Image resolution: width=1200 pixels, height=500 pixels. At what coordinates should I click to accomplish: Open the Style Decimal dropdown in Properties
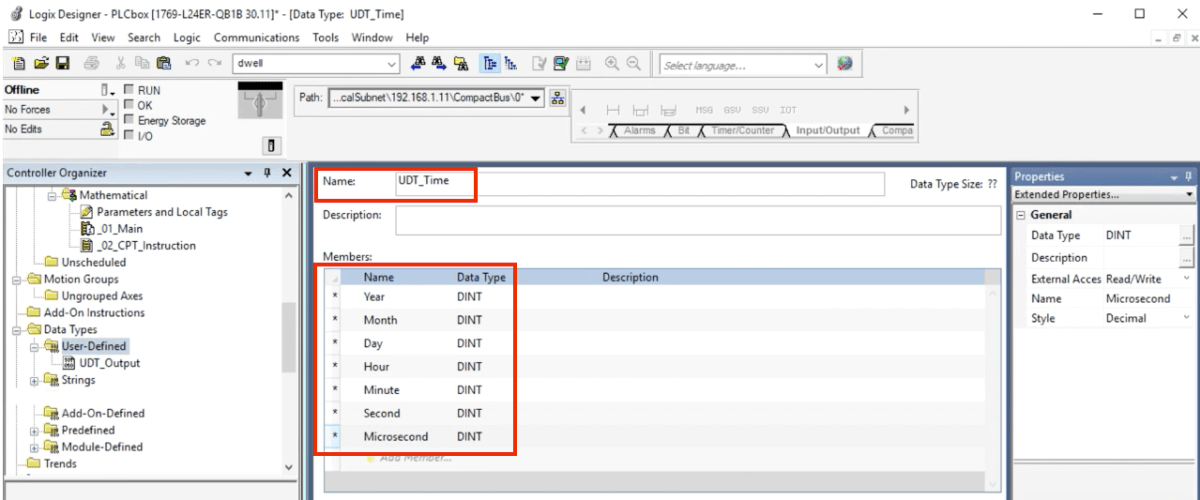1186,318
